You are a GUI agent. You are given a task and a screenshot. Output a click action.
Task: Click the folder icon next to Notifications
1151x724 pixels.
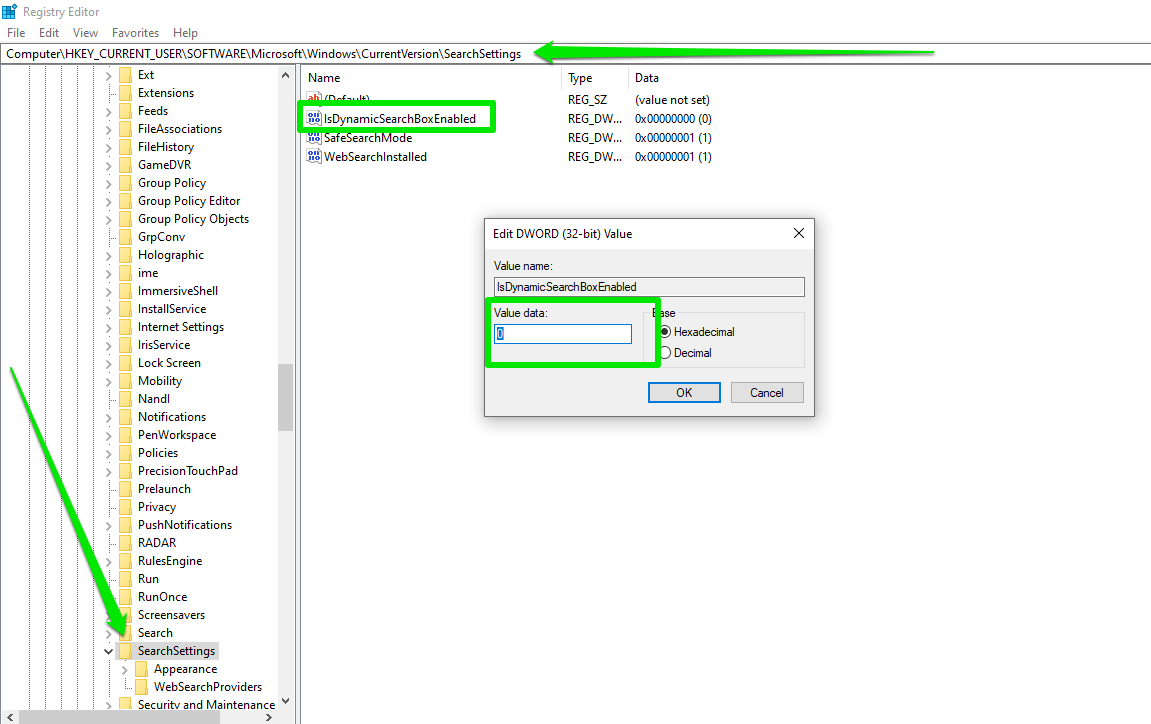[x=126, y=417]
